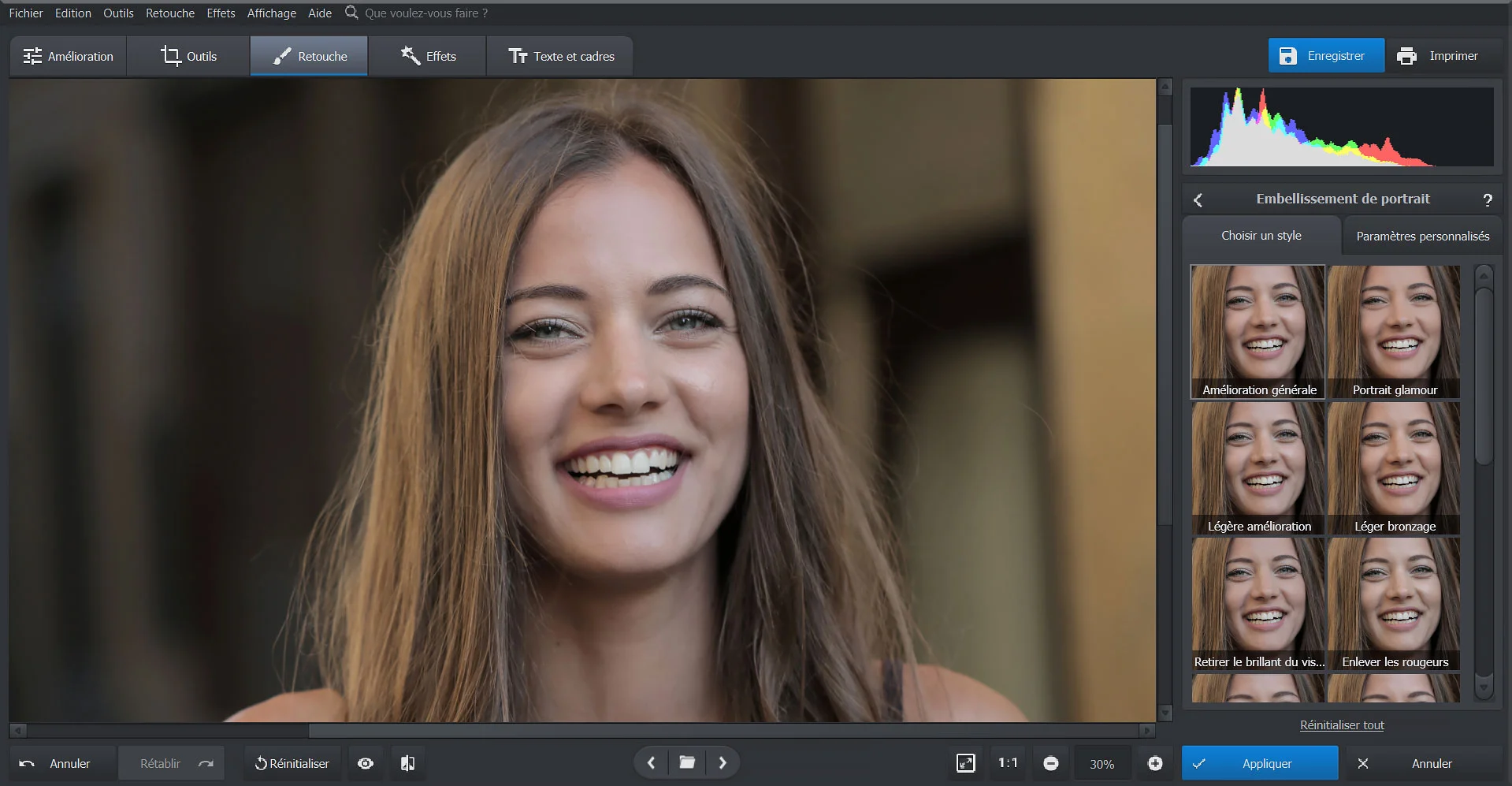Click the fit-to-screen icon
Viewport: 1512px width, 786px height.
point(965,763)
